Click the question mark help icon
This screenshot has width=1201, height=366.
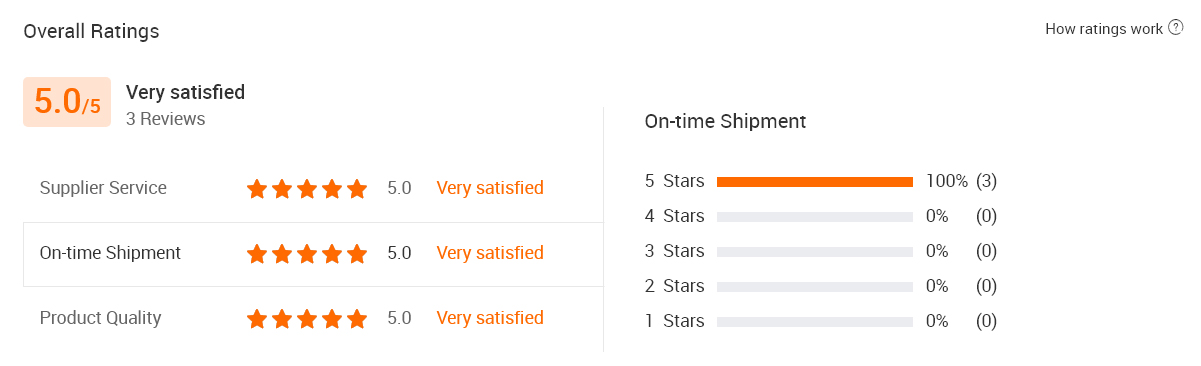1176,28
